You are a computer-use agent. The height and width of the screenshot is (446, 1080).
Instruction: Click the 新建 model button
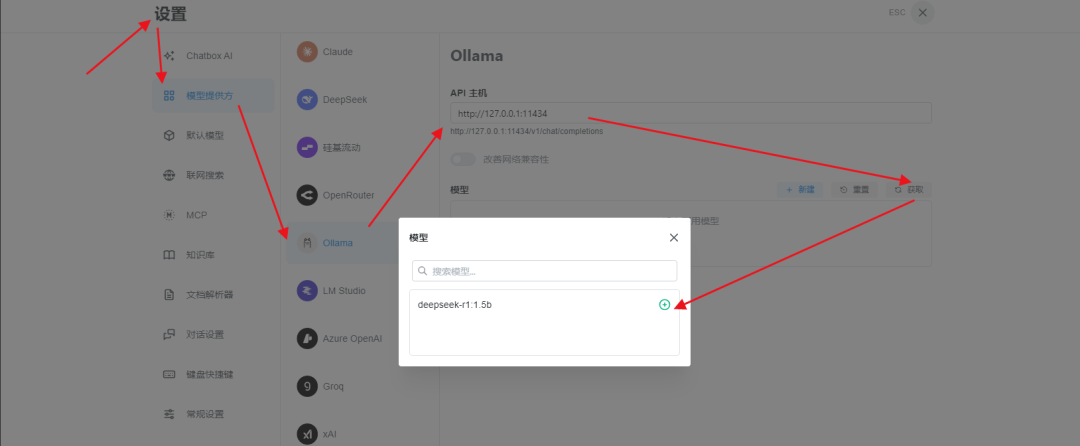tap(800, 189)
